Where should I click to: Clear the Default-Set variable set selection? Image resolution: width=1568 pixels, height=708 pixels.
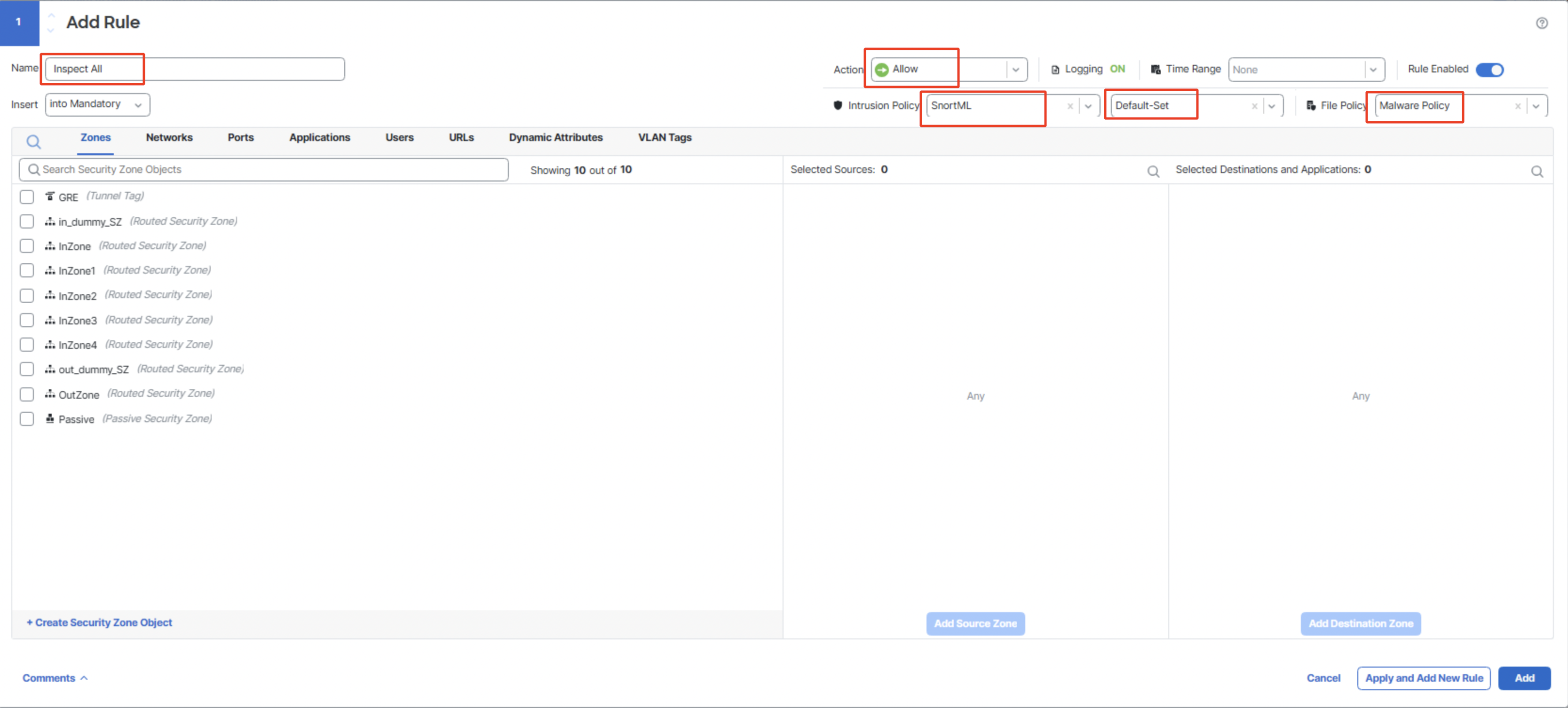[x=1254, y=106]
